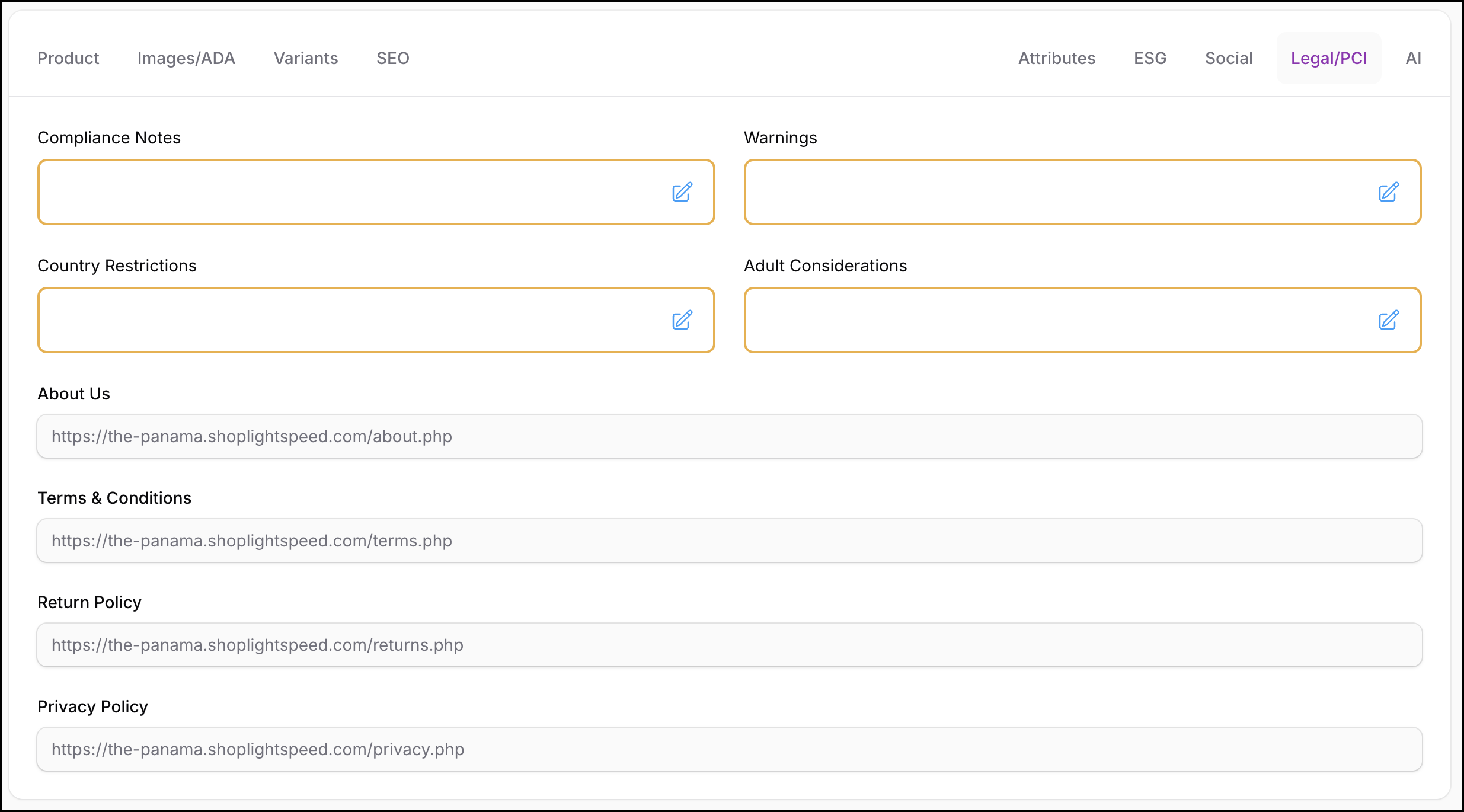1464x812 pixels.
Task: Focus the Terms & Conditions URL field
Action: pos(729,541)
